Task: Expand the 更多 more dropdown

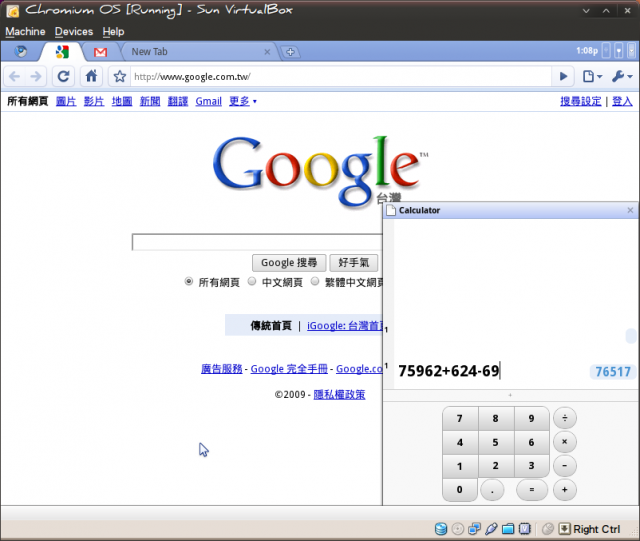Action: click(243, 101)
